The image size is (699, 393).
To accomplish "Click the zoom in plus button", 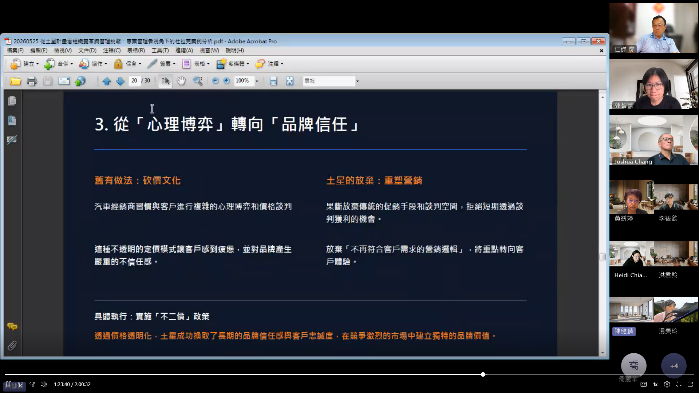I will click(x=226, y=81).
